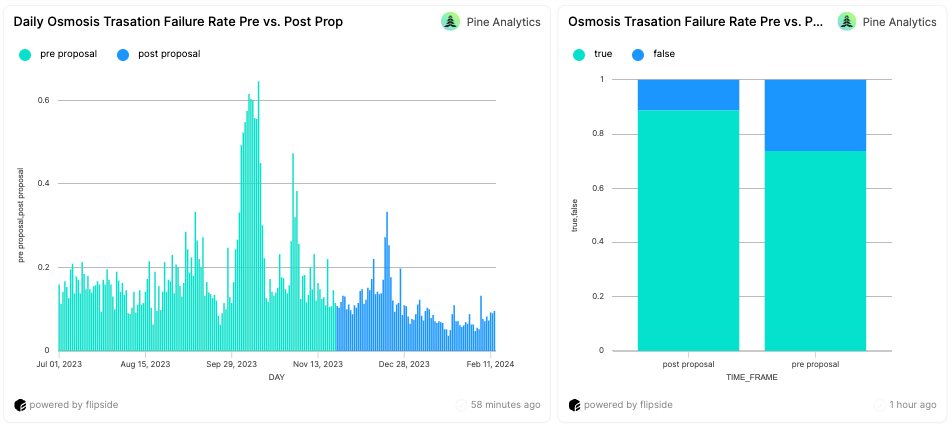
Task: Toggle 'false' legend series in right chart
Action: 664,55
